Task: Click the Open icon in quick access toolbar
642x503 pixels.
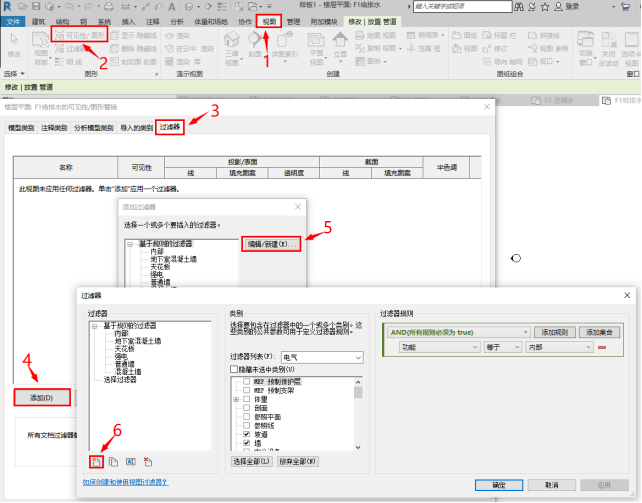Action: (23, 6)
